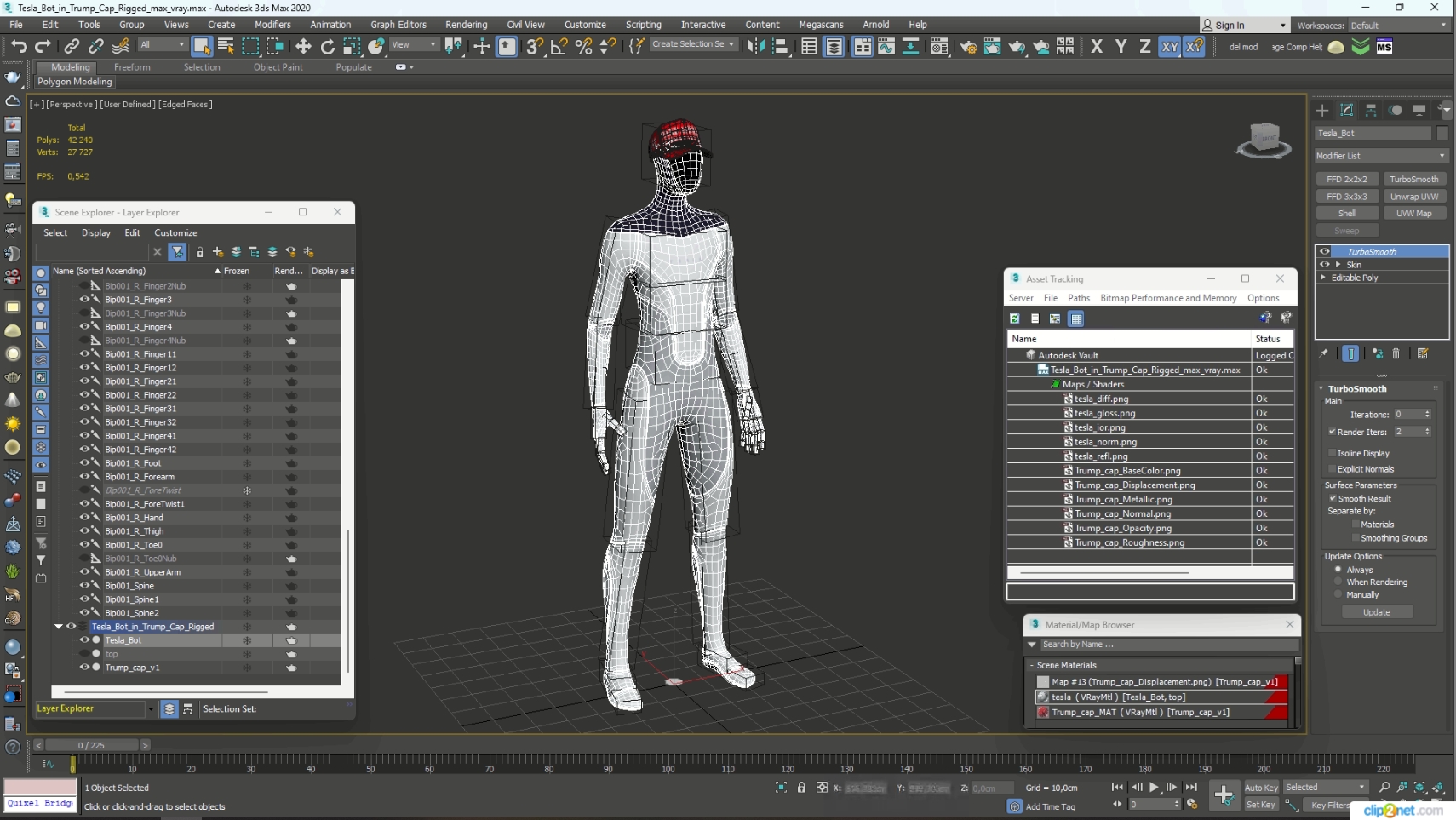Toggle the Render Iters checkbox
Screen dimensions: 1456x820
point(1333,432)
